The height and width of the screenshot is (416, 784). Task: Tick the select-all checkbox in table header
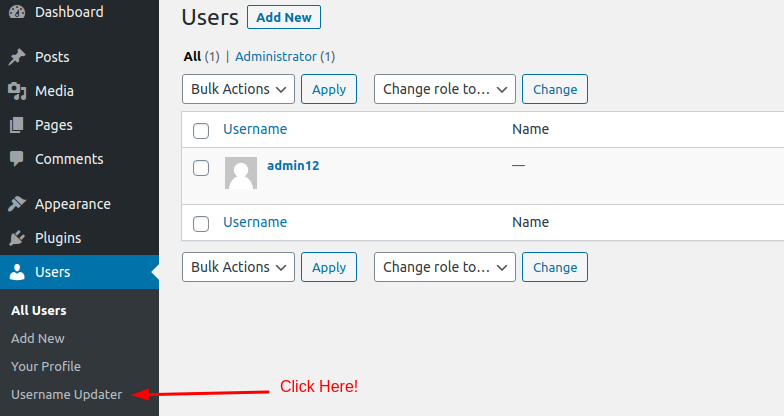point(201,130)
